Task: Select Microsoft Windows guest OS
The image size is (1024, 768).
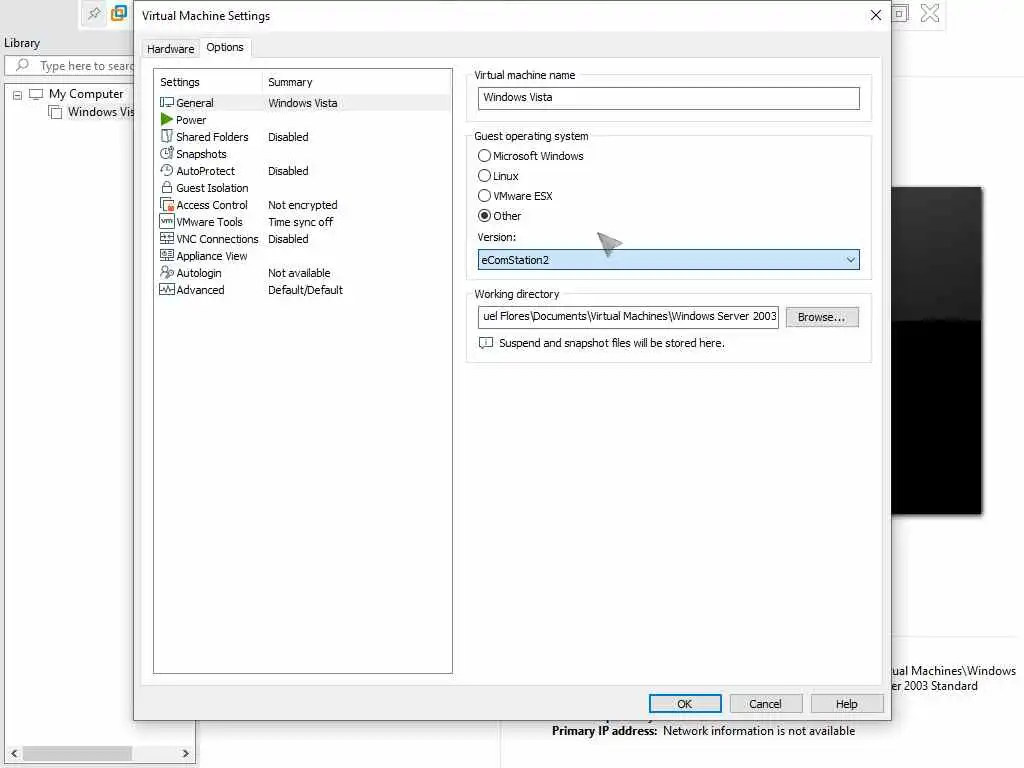Action: point(484,155)
